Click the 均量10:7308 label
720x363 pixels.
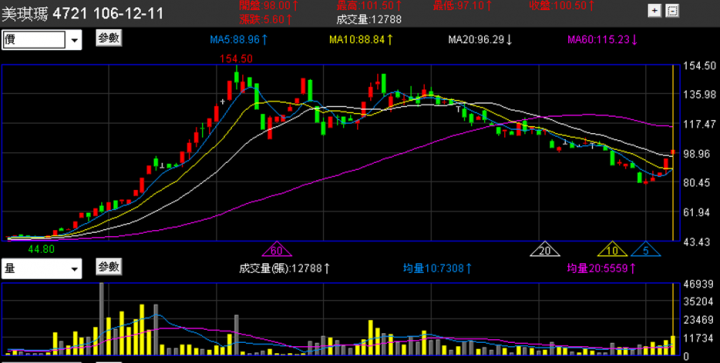(x=437, y=268)
